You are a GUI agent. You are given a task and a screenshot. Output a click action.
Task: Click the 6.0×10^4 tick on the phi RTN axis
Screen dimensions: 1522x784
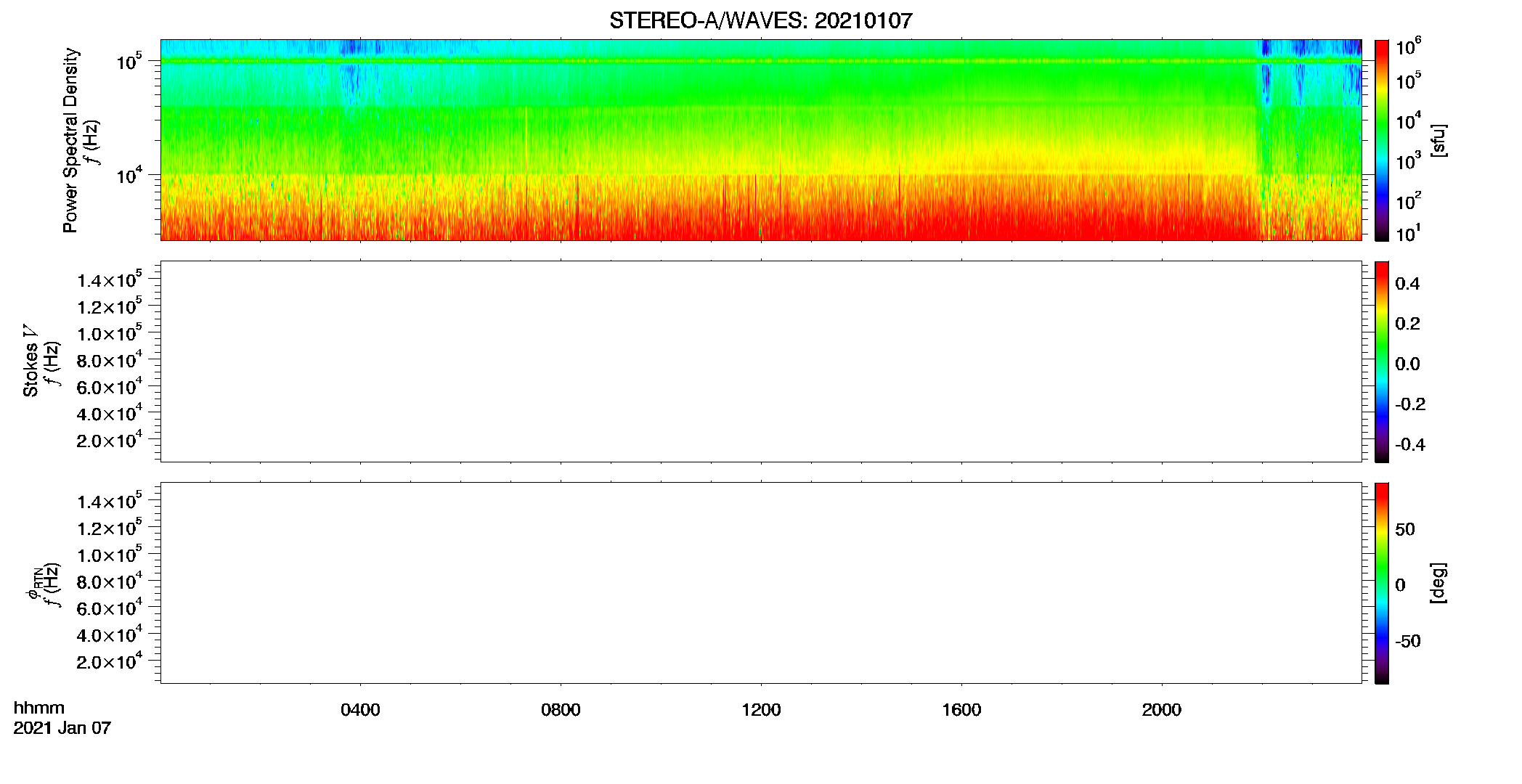[110, 608]
